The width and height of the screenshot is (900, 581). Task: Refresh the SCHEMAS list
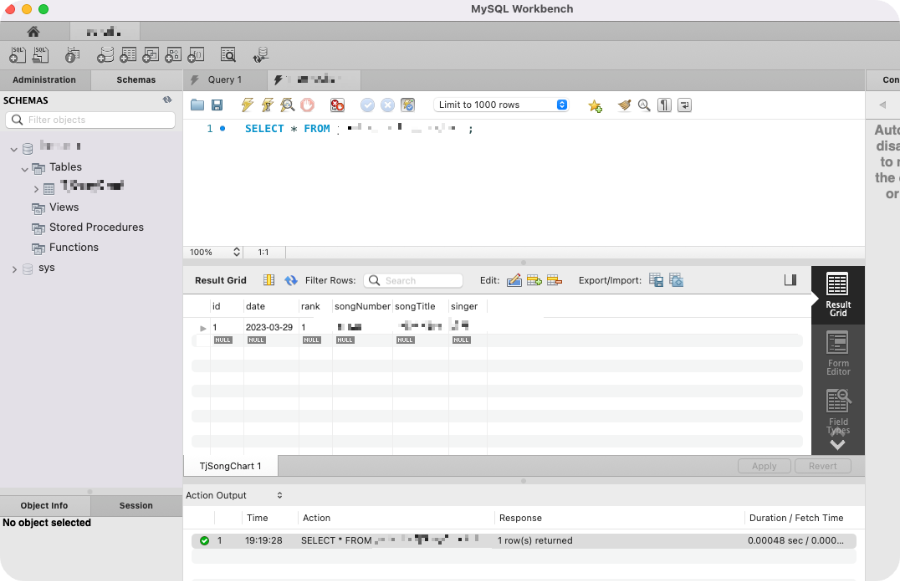[167, 100]
